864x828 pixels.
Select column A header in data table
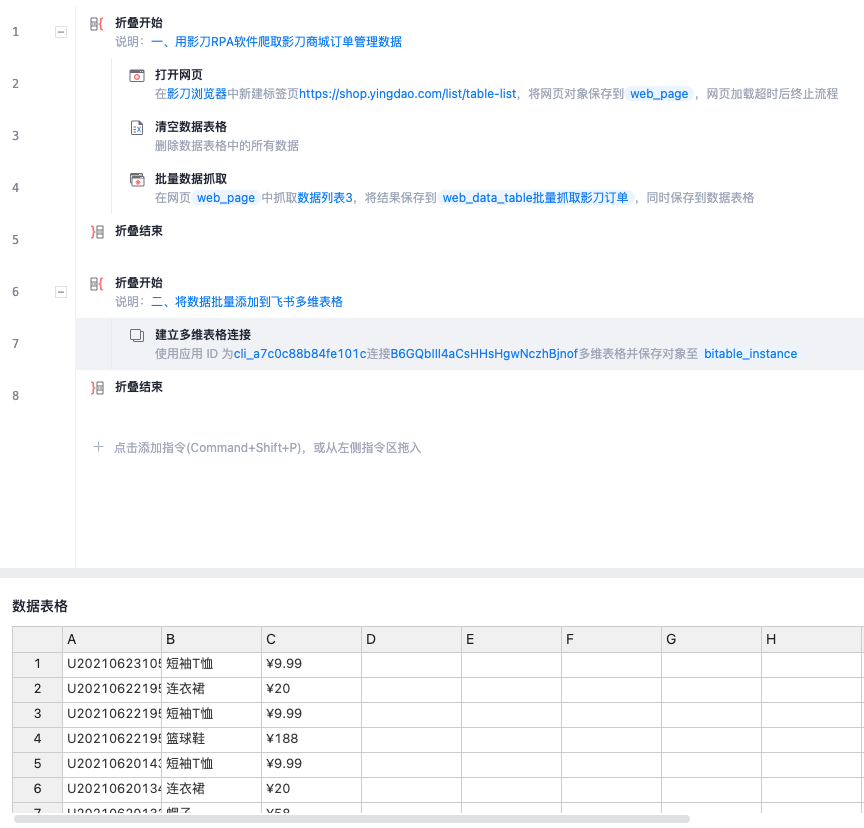point(111,639)
